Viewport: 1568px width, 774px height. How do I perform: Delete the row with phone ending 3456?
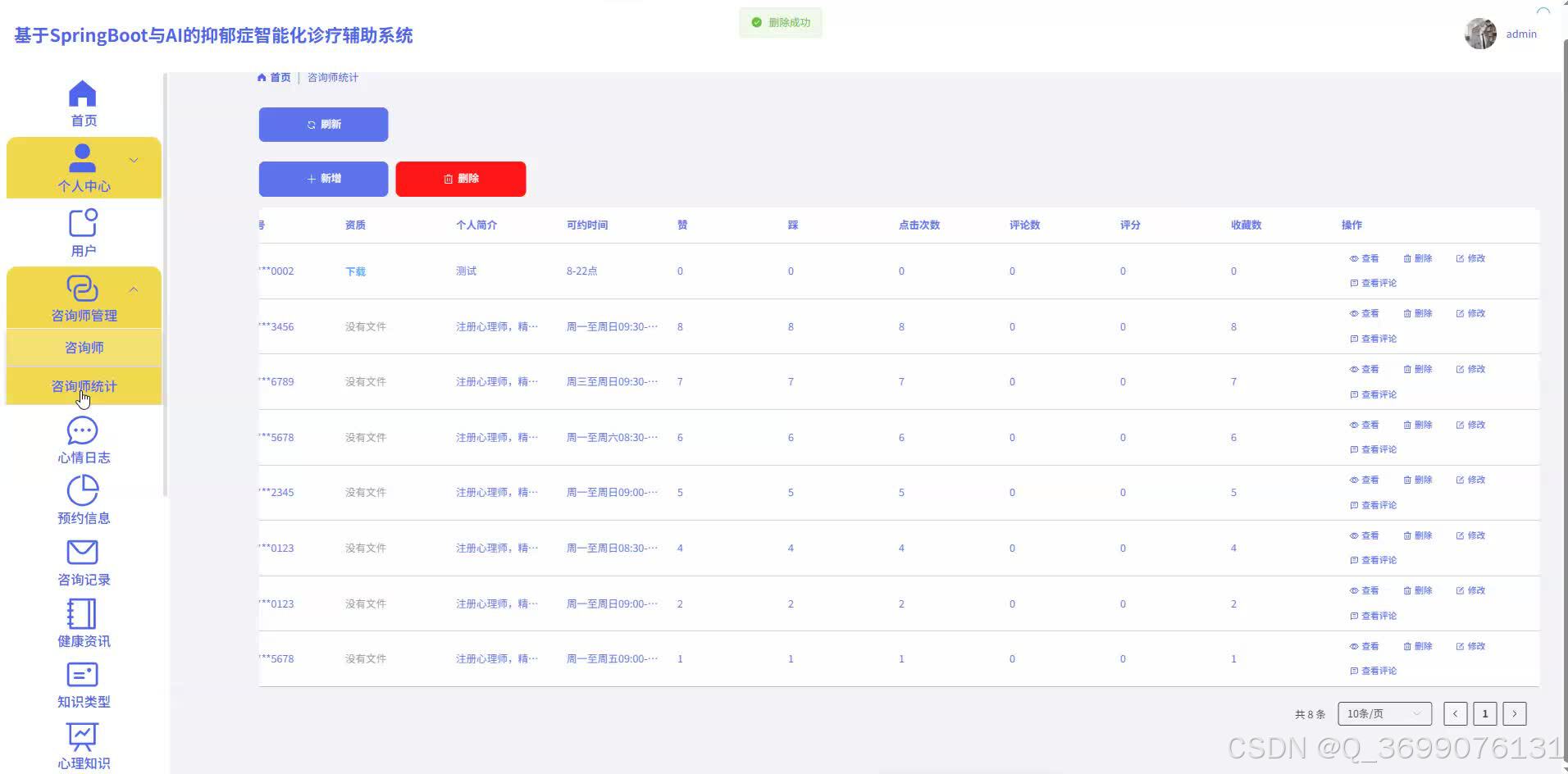(1418, 313)
